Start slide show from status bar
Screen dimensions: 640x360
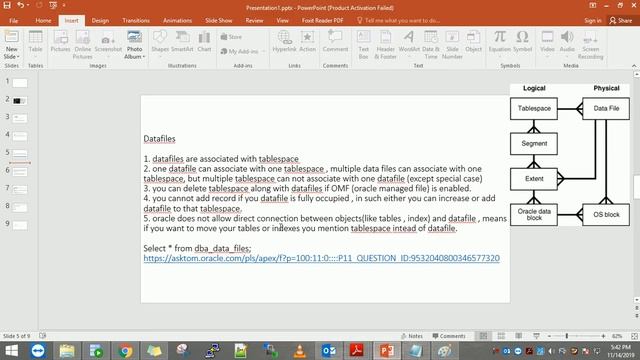tap(536, 336)
